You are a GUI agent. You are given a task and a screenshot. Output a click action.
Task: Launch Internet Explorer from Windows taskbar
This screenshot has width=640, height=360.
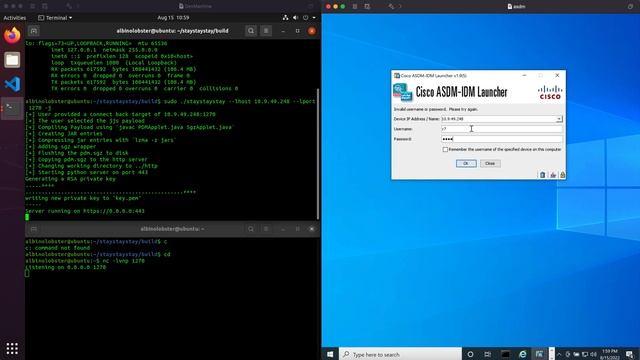(522, 354)
